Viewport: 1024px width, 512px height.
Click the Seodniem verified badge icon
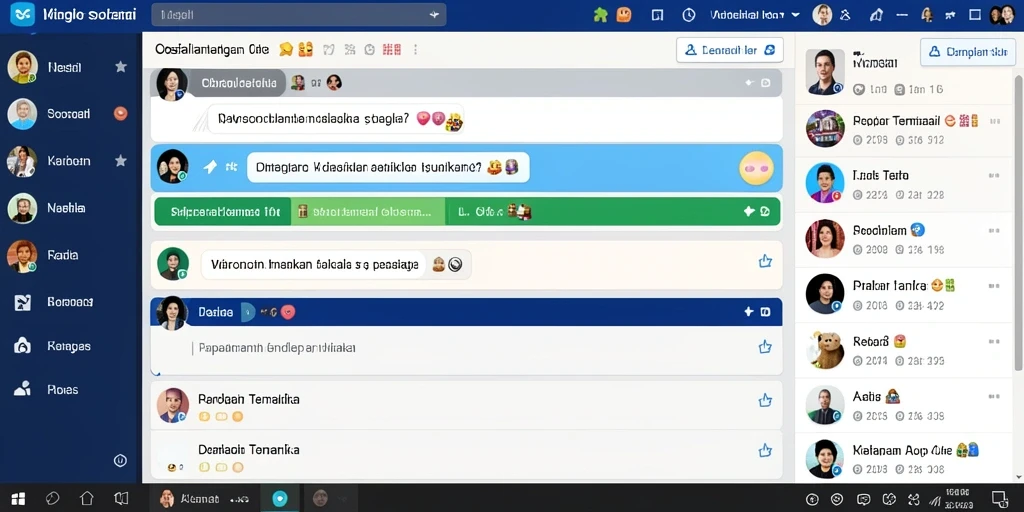[918, 230]
